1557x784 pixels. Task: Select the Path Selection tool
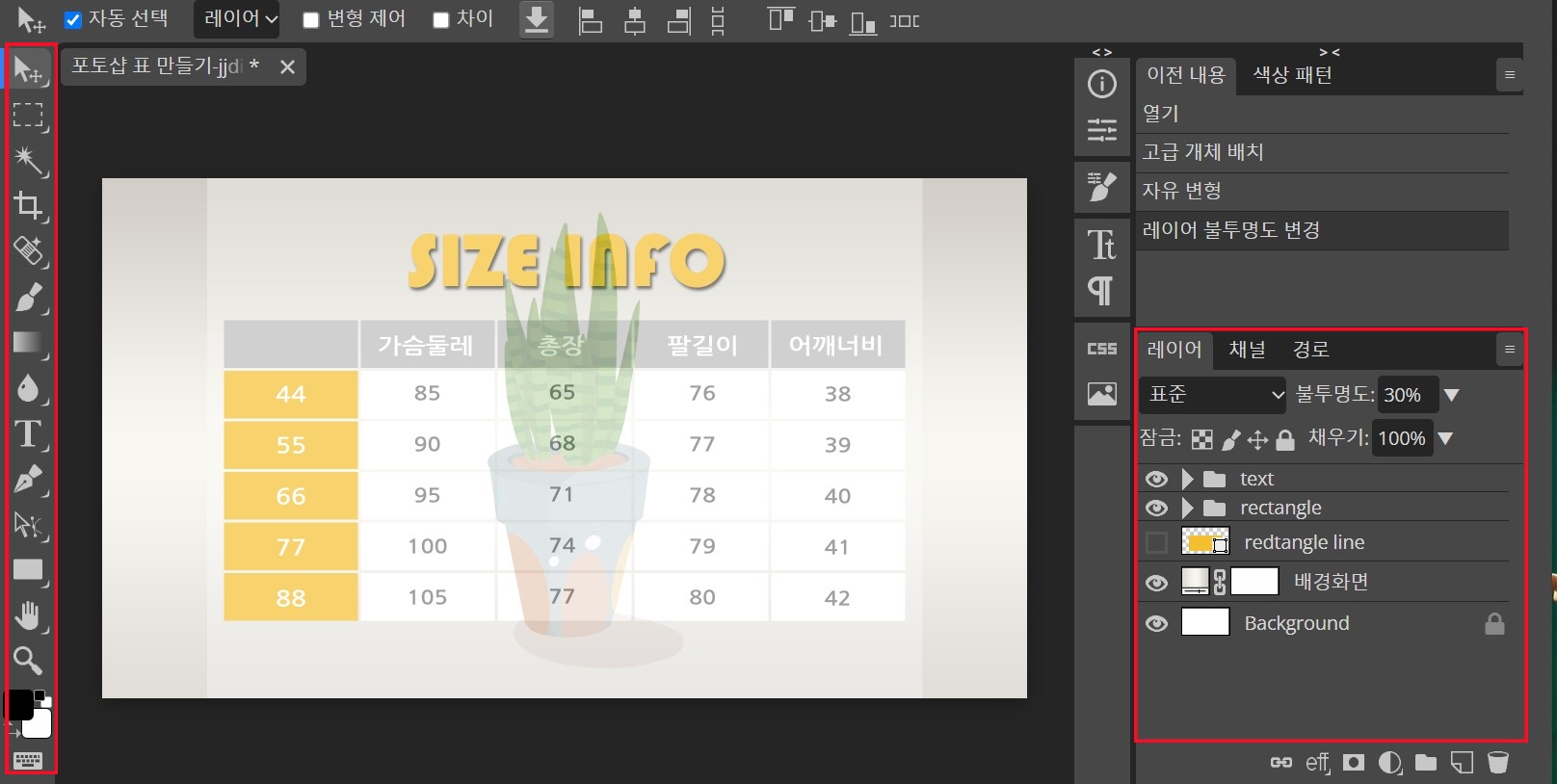point(28,525)
